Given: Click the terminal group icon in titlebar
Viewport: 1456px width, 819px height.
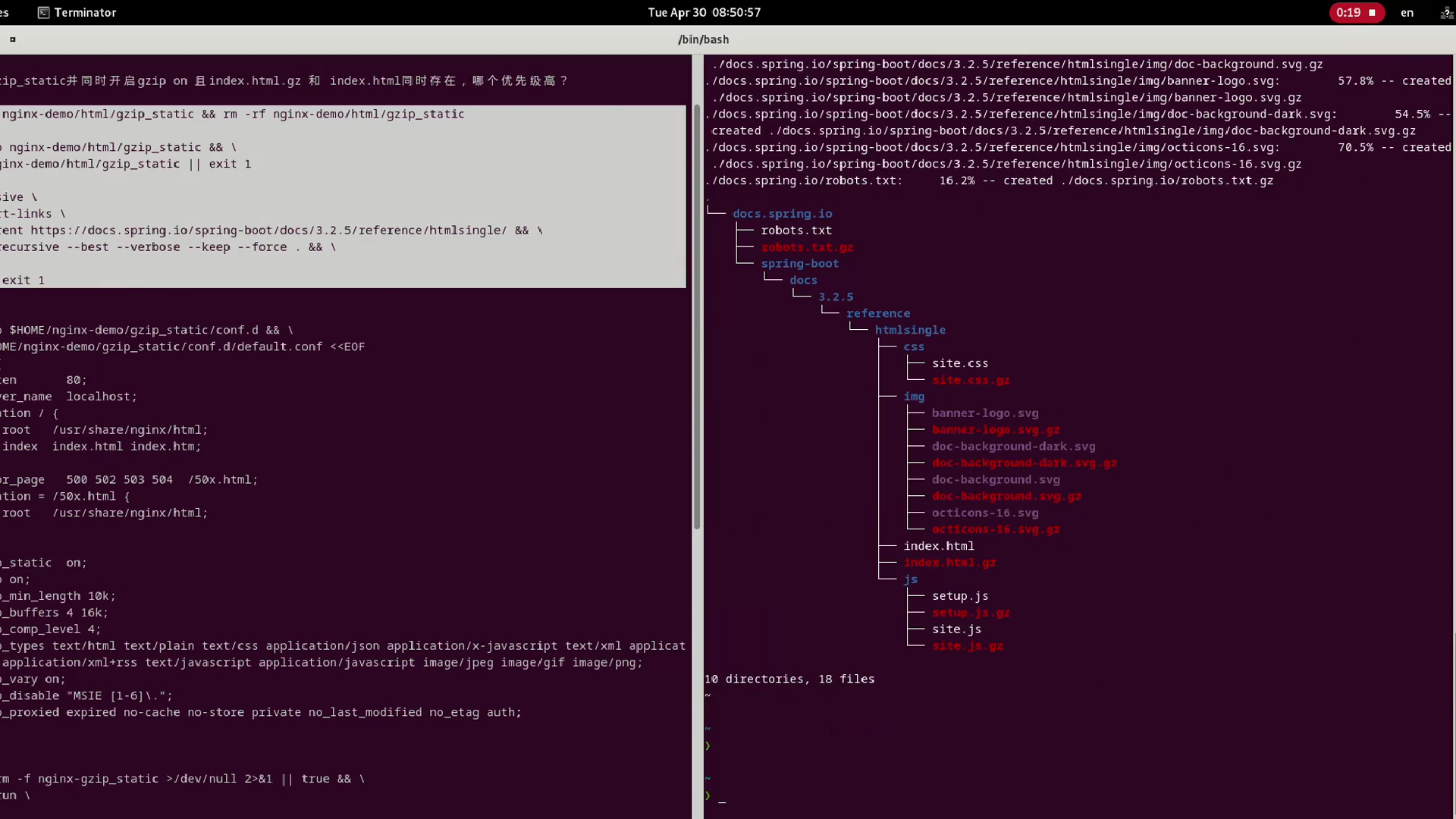Looking at the screenshot, I should tap(12, 39).
